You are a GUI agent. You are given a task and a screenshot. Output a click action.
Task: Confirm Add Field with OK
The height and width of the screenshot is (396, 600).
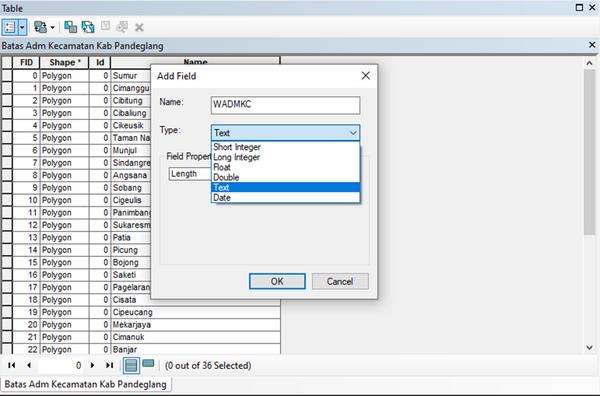(277, 281)
